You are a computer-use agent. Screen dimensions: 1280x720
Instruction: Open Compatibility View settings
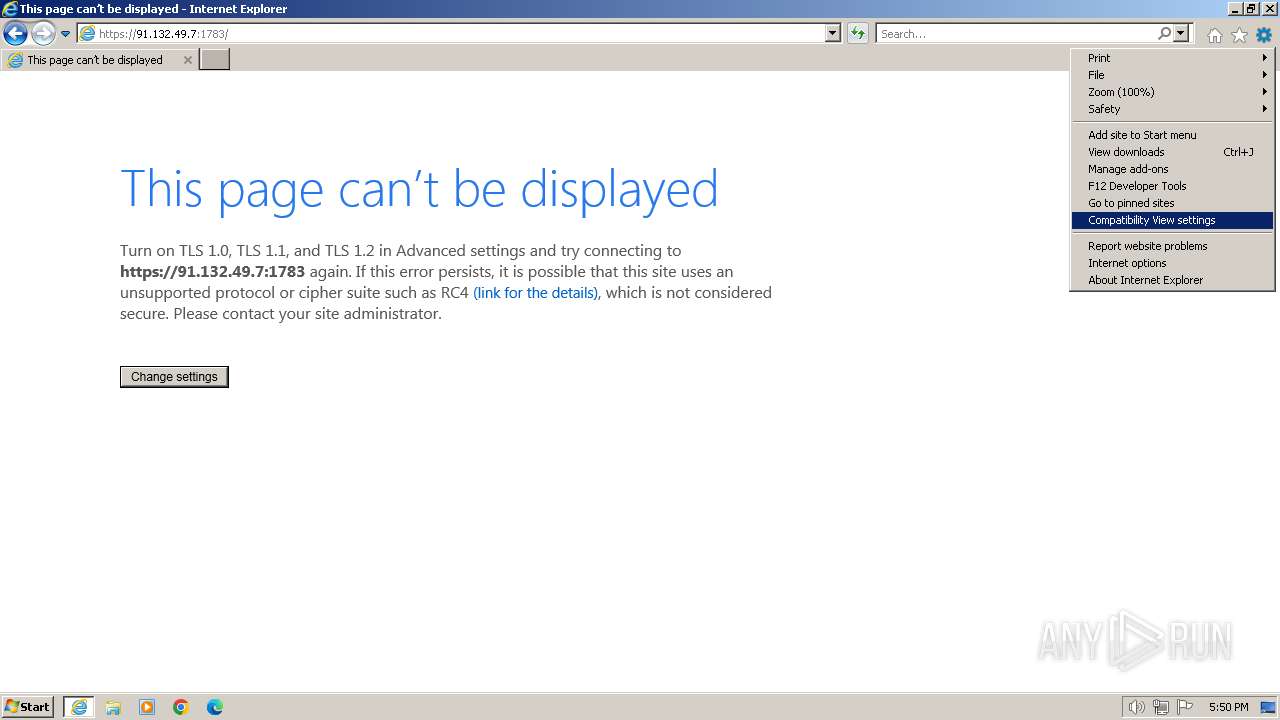[x=1172, y=220]
